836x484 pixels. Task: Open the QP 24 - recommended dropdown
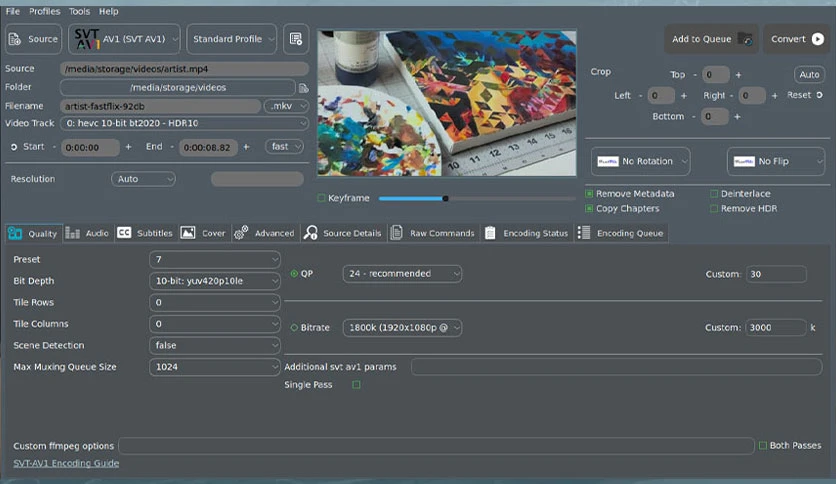[402, 273]
